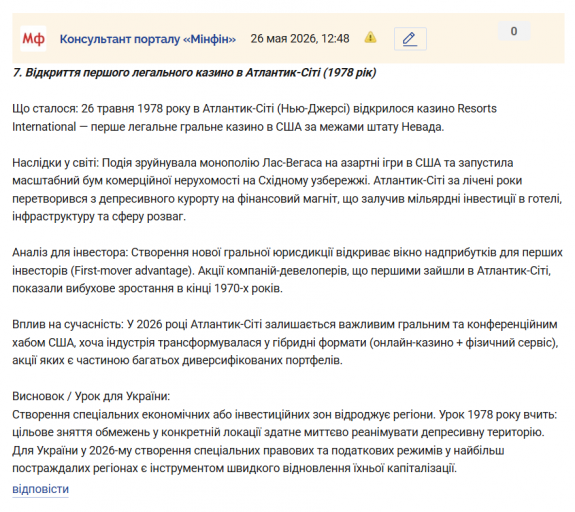Click the text First-mover advantage
575x512 pixels.
point(132,271)
